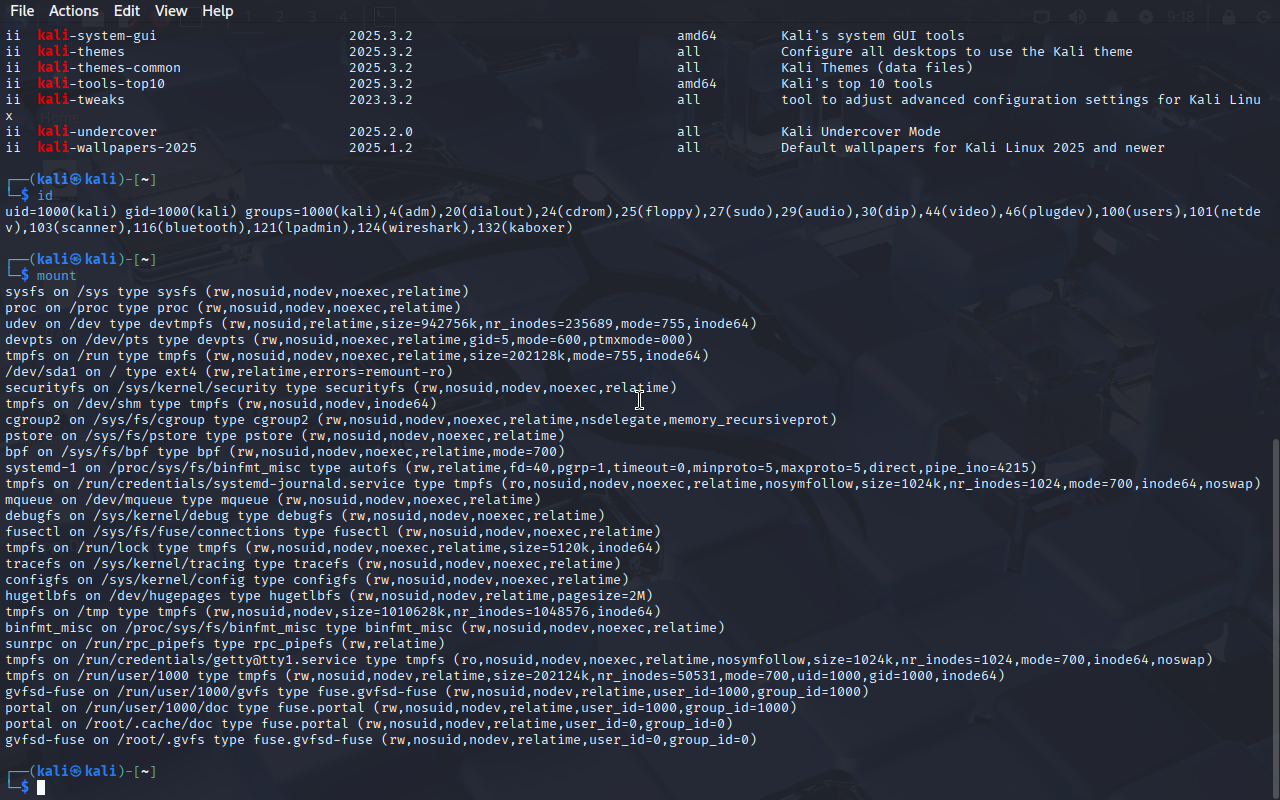Viewport: 1280px width, 800px height.
Task: Click version '2025.1.2' of kali-wallpapers
Action: [x=381, y=148]
